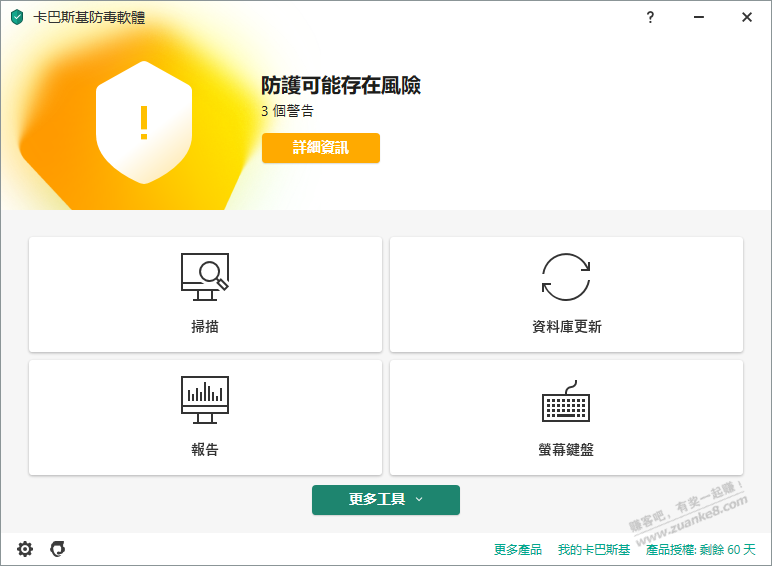Click the question mark help icon
772x566 pixels.
tap(650, 17)
